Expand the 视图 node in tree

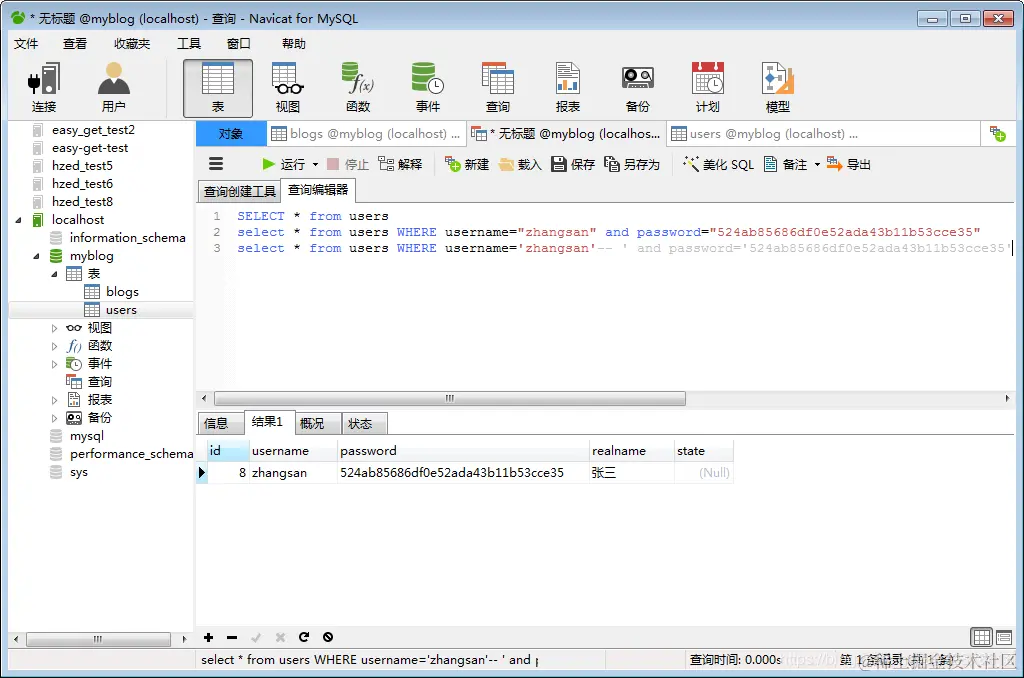54,328
